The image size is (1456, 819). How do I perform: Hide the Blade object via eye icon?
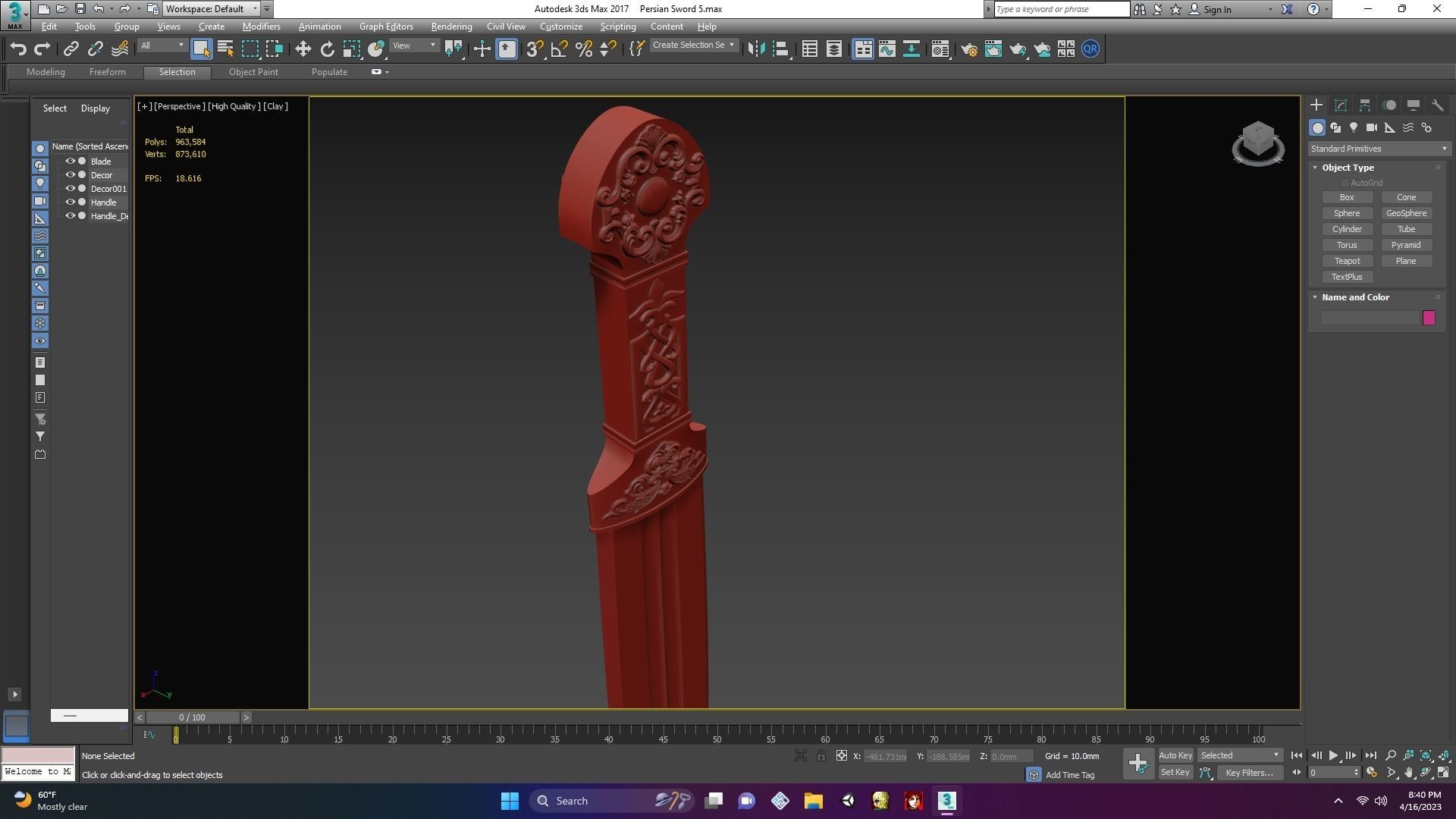(x=70, y=162)
